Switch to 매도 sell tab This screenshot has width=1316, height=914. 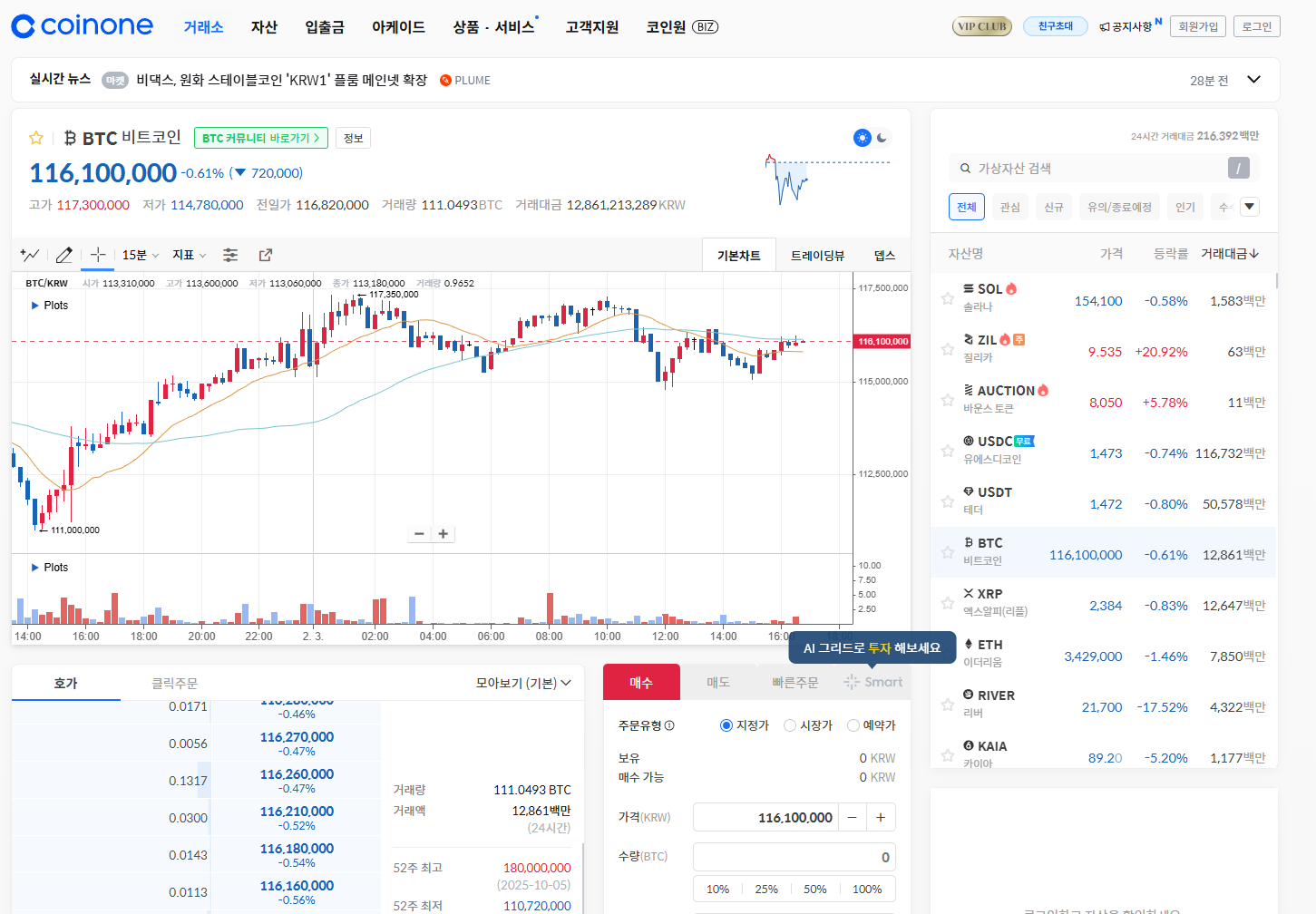pos(718,682)
